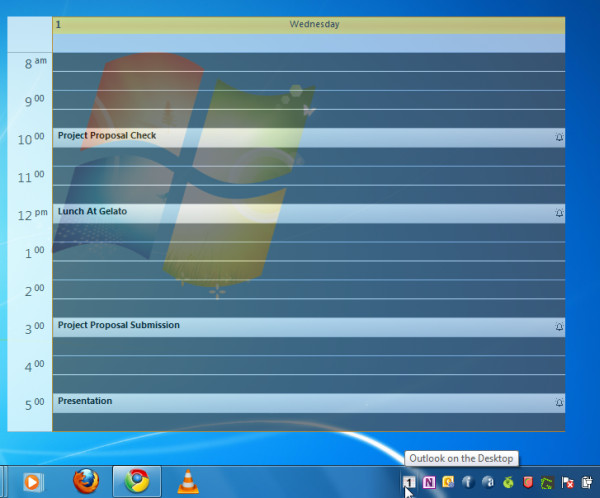Screen dimensions: 600x498
Task: Click the blue 'a' tray icon
Action: click(488, 482)
